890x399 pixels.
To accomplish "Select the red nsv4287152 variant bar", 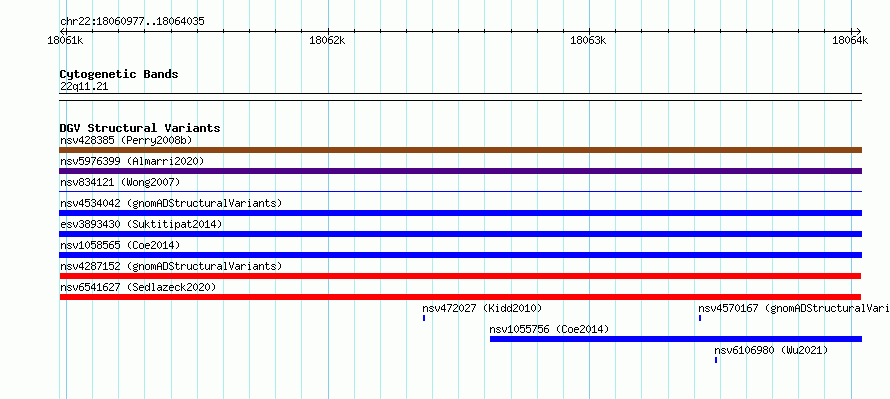I will [460, 276].
